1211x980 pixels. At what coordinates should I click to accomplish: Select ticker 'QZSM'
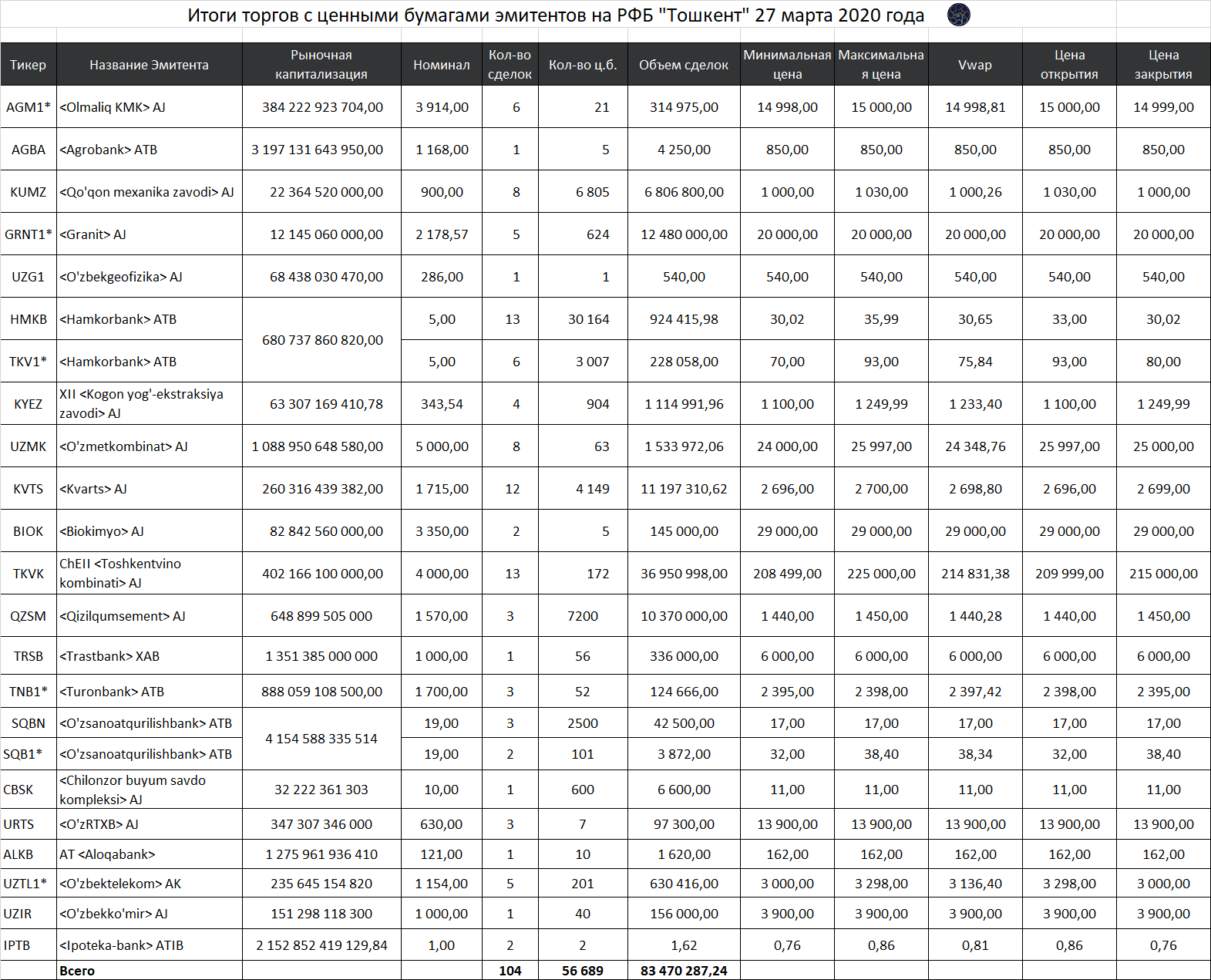[x=29, y=616]
